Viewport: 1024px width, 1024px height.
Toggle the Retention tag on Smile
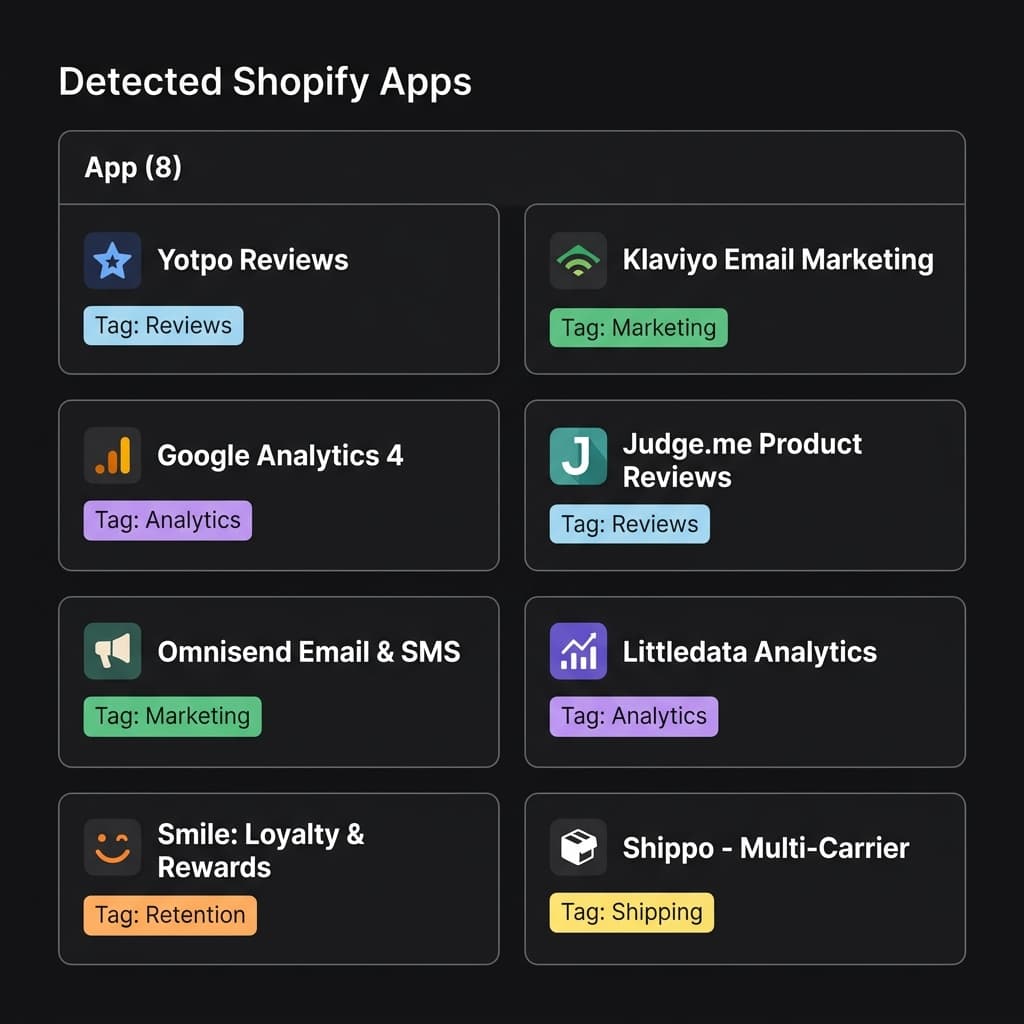[x=169, y=915]
